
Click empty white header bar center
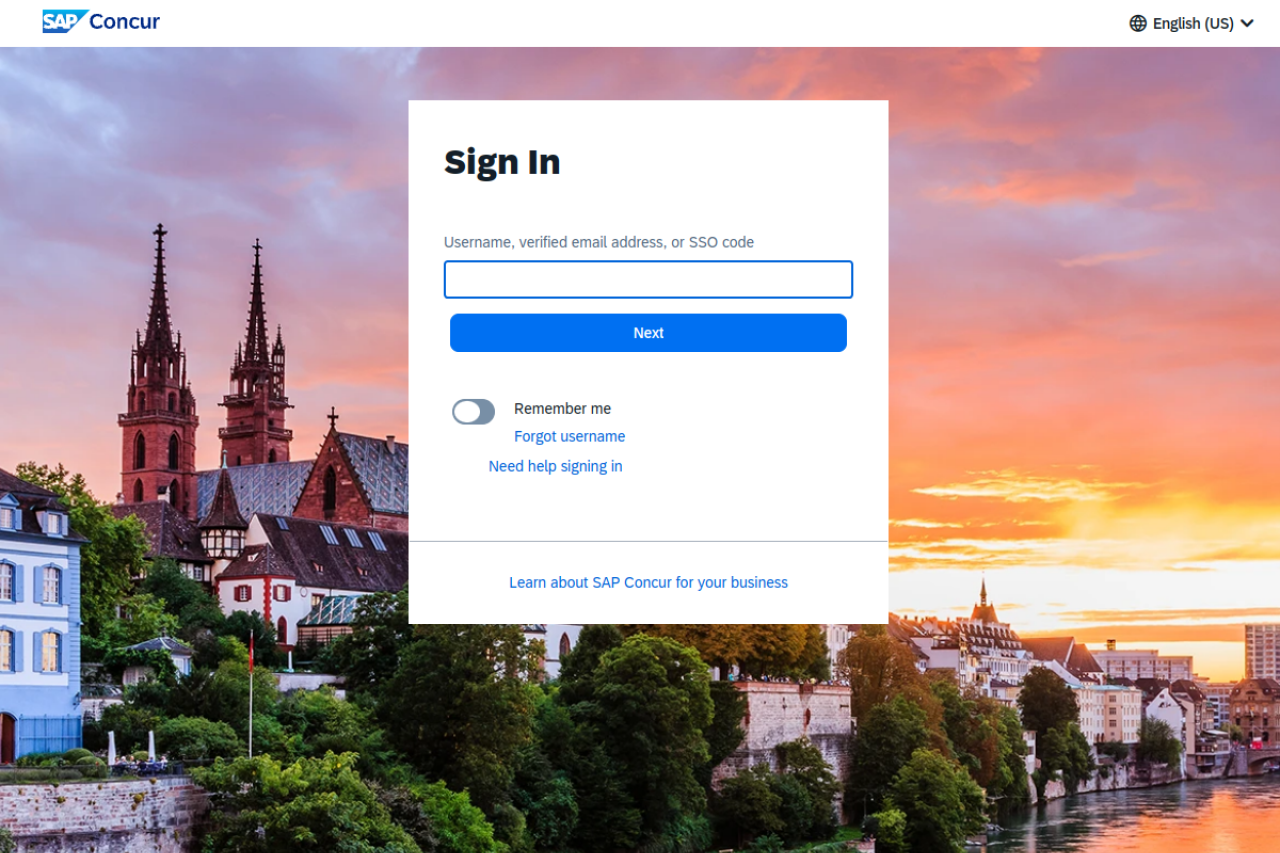[x=640, y=23]
